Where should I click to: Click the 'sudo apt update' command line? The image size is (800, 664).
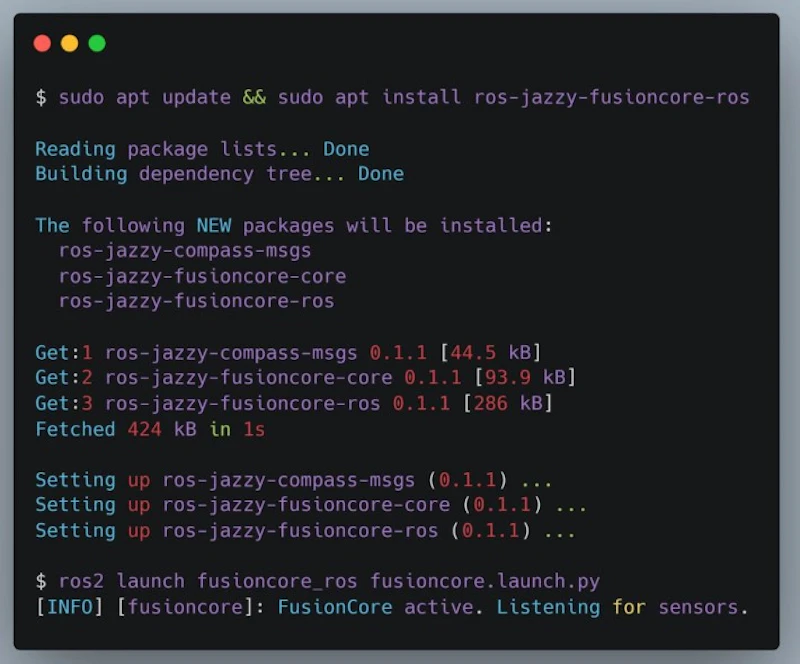[392, 97]
